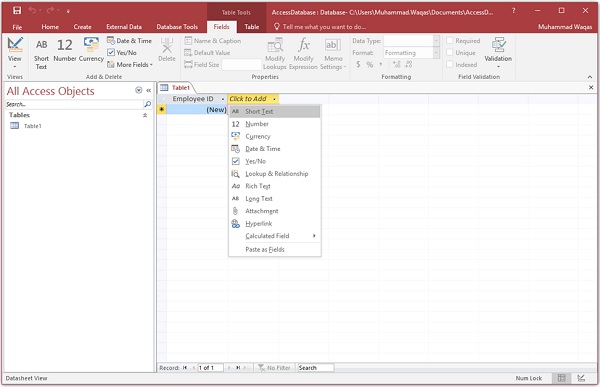Expand the More Fields dropdown
The width and height of the screenshot is (600, 387).
[130, 65]
